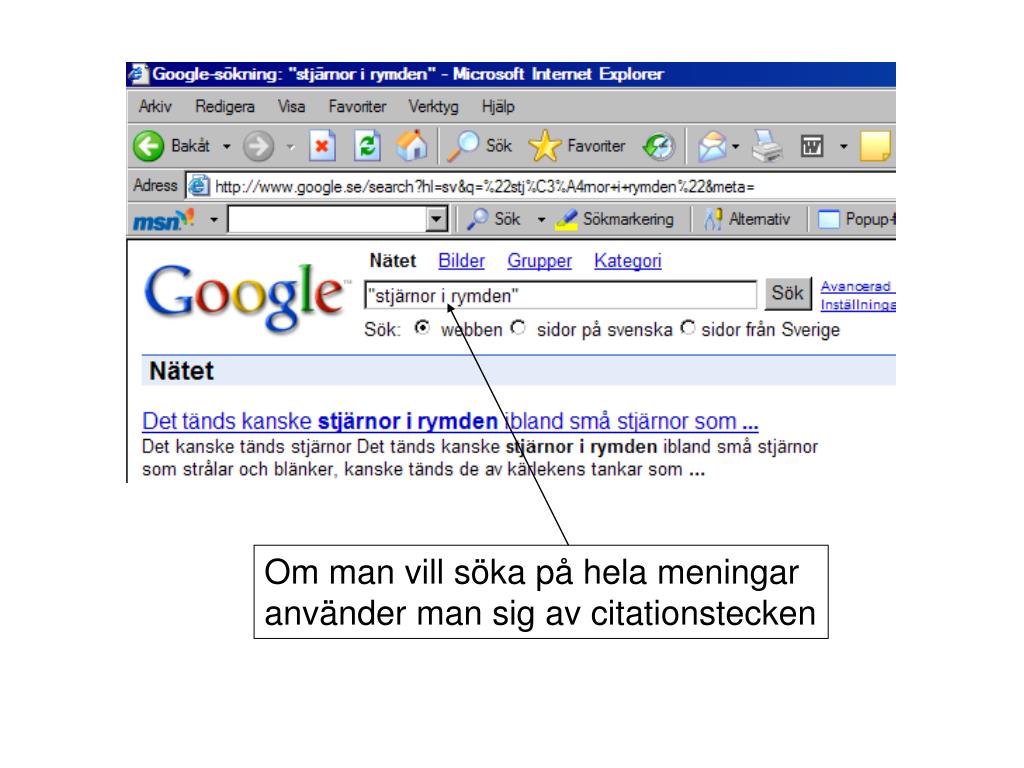Open the Redigera menu
The height and width of the screenshot is (768, 1024).
pos(225,106)
